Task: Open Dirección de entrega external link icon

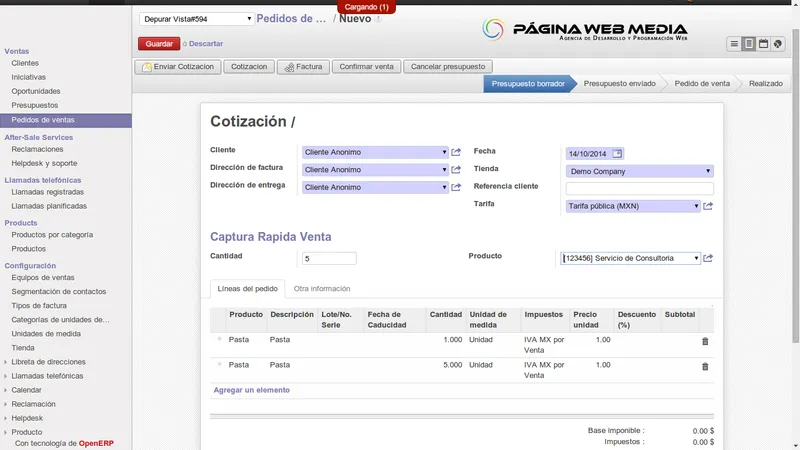Action: pos(456,187)
